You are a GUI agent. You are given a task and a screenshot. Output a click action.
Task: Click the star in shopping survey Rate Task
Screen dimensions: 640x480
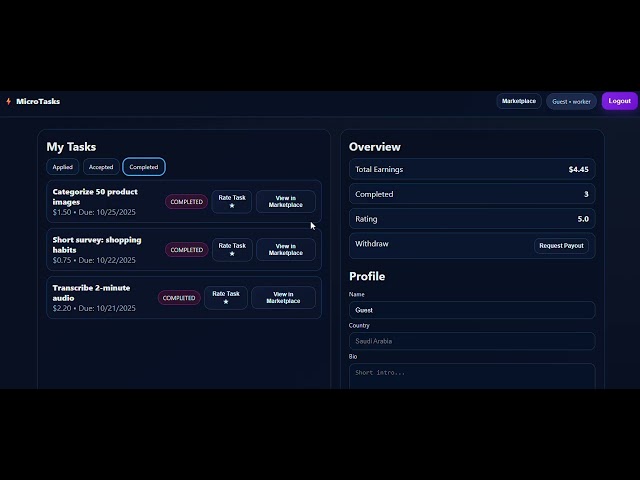click(x=232, y=254)
